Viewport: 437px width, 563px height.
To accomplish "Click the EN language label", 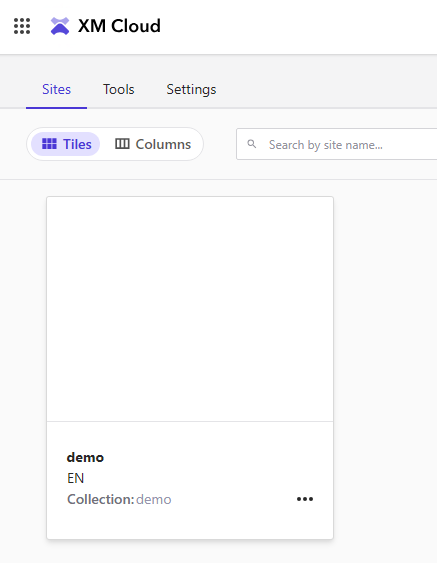I will [75, 478].
